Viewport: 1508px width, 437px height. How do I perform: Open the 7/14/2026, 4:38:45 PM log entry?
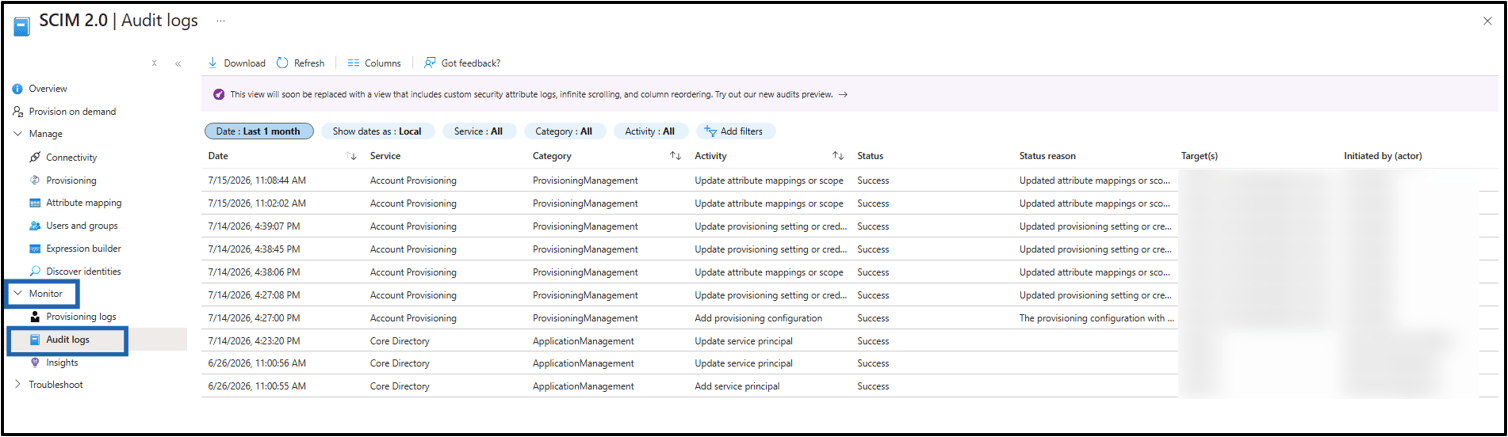[254, 249]
